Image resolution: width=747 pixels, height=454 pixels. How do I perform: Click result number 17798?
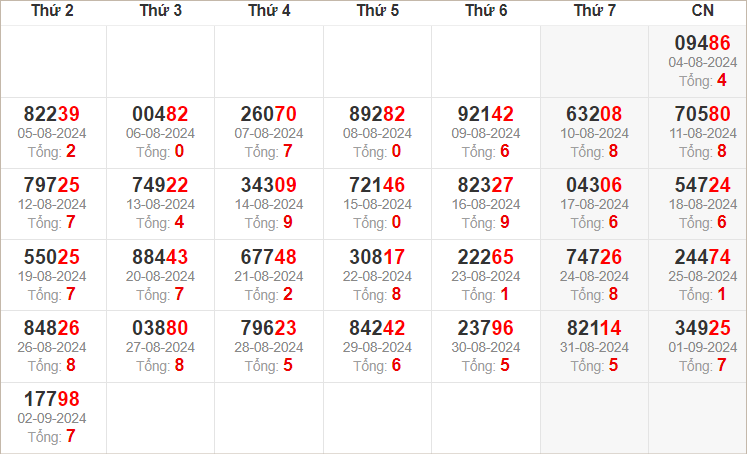click(x=52, y=400)
